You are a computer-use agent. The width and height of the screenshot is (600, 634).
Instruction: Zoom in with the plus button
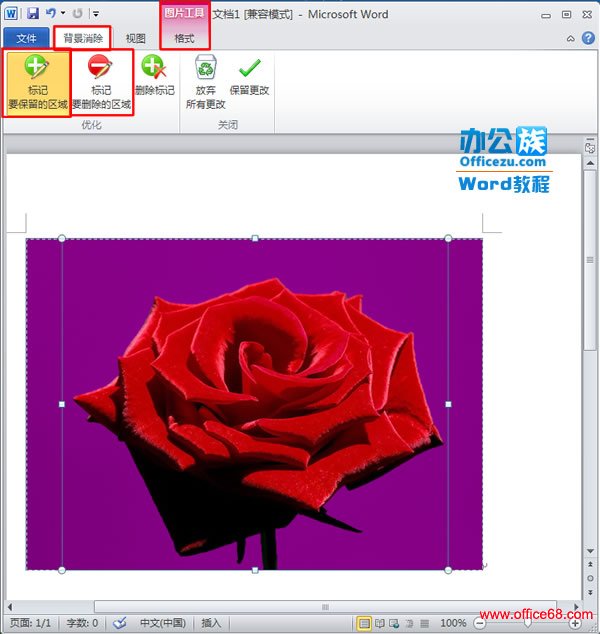(x=575, y=623)
